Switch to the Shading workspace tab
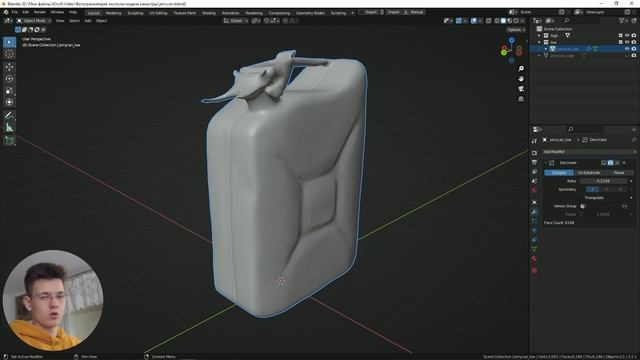Viewport: 640px width, 360px height. point(209,13)
